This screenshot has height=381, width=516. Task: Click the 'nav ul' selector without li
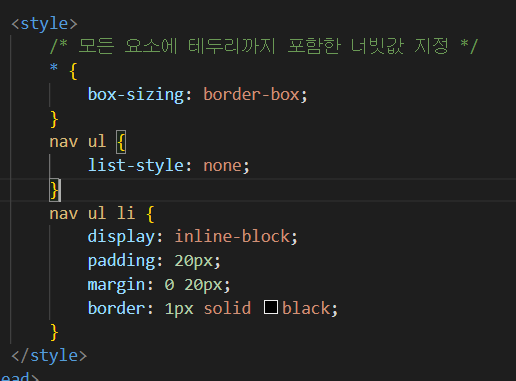click(x=78, y=141)
